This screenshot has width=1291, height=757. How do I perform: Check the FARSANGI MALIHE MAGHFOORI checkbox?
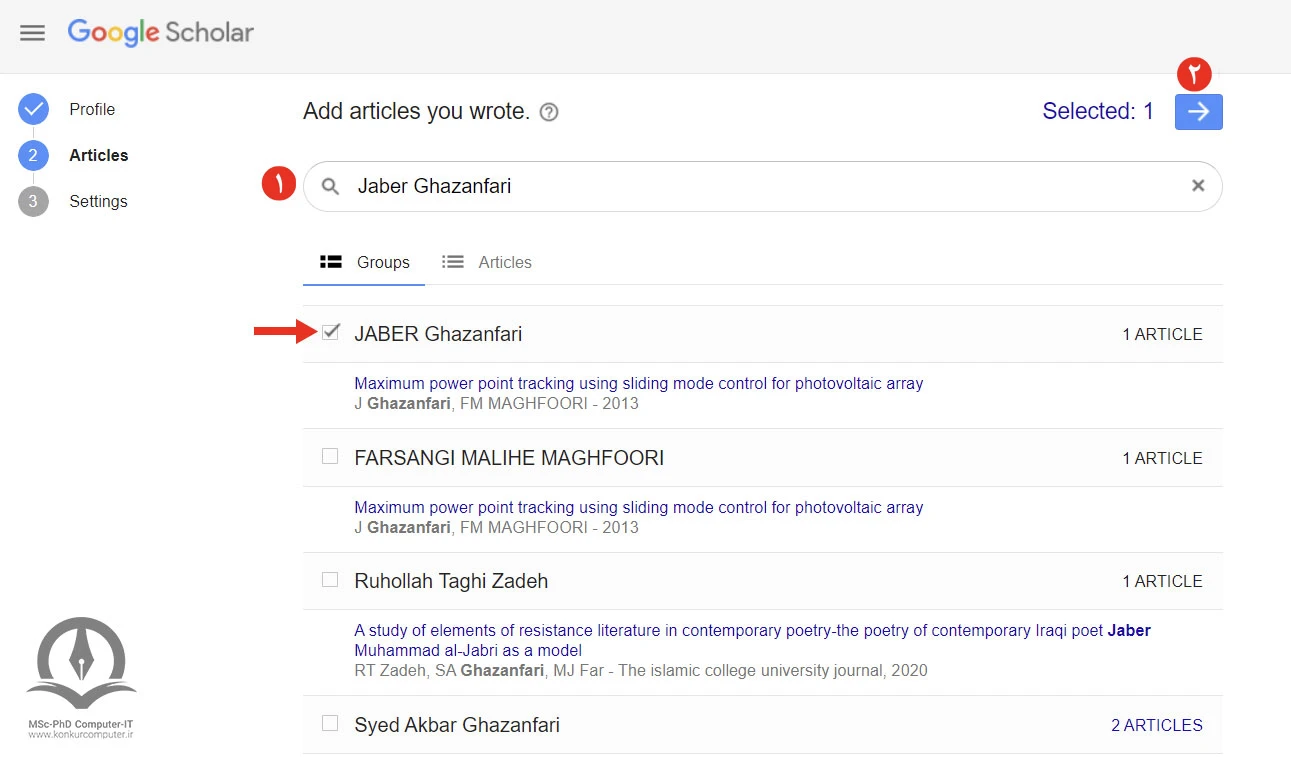click(330, 457)
